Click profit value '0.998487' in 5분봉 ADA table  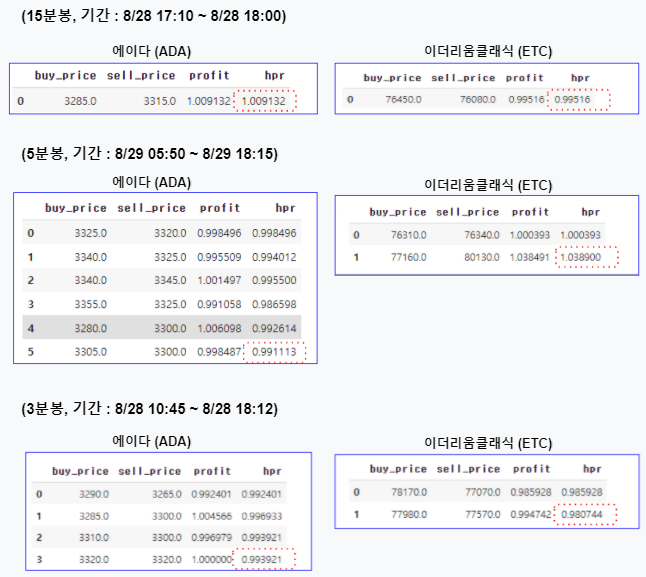pos(219,352)
